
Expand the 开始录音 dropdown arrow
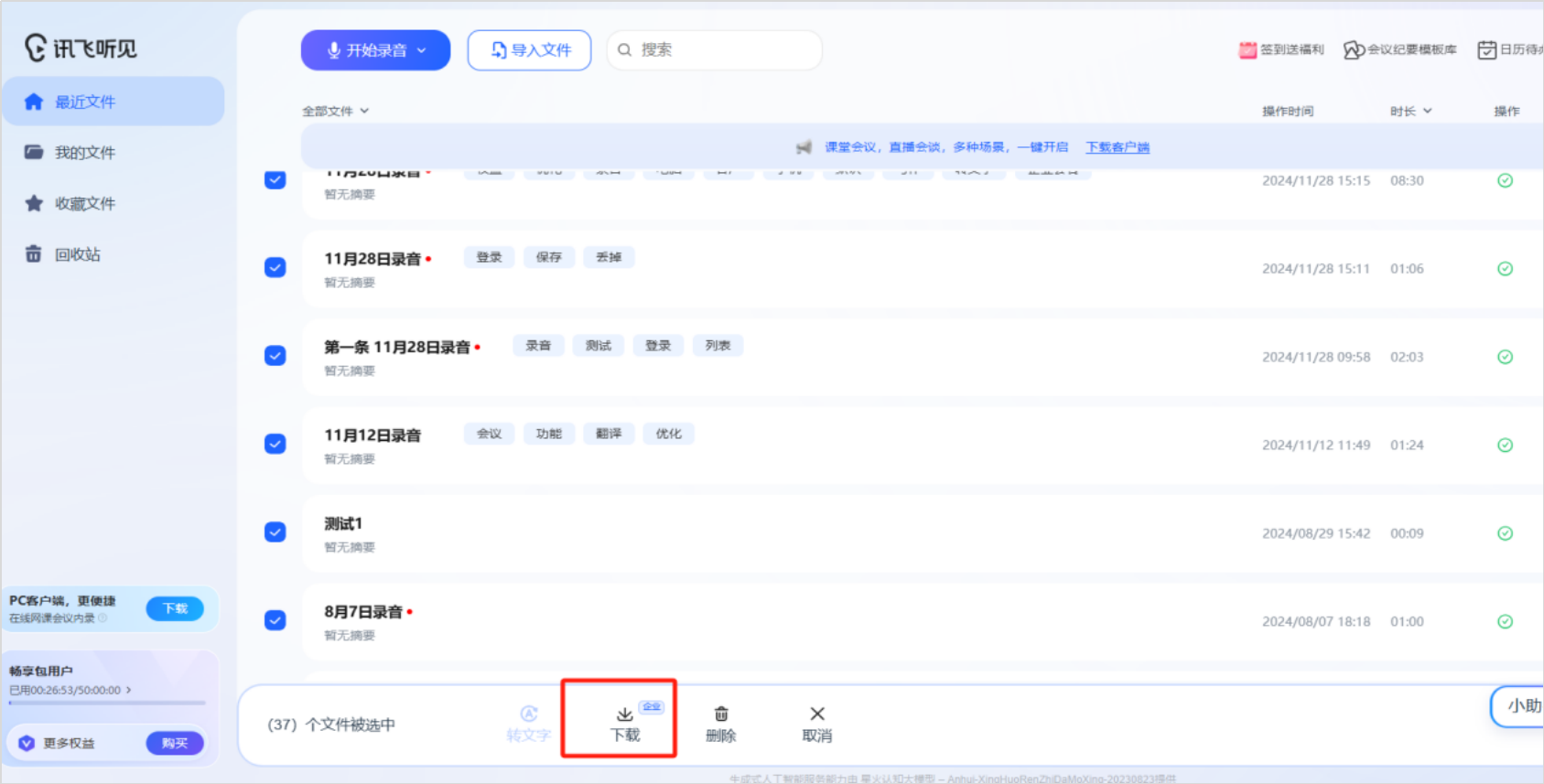(x=422, y=50)
